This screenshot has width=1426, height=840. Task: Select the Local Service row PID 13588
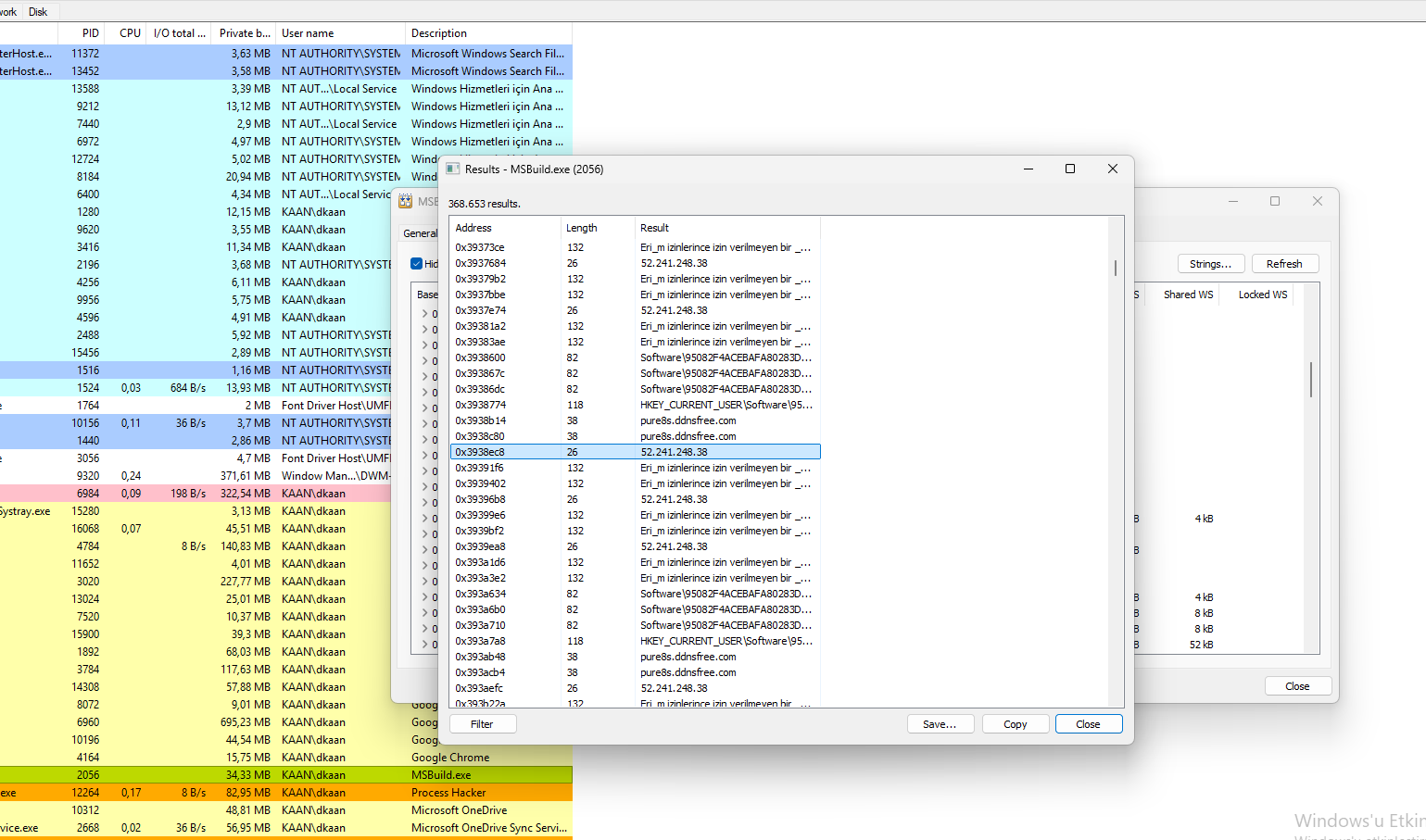click(285, 89)
